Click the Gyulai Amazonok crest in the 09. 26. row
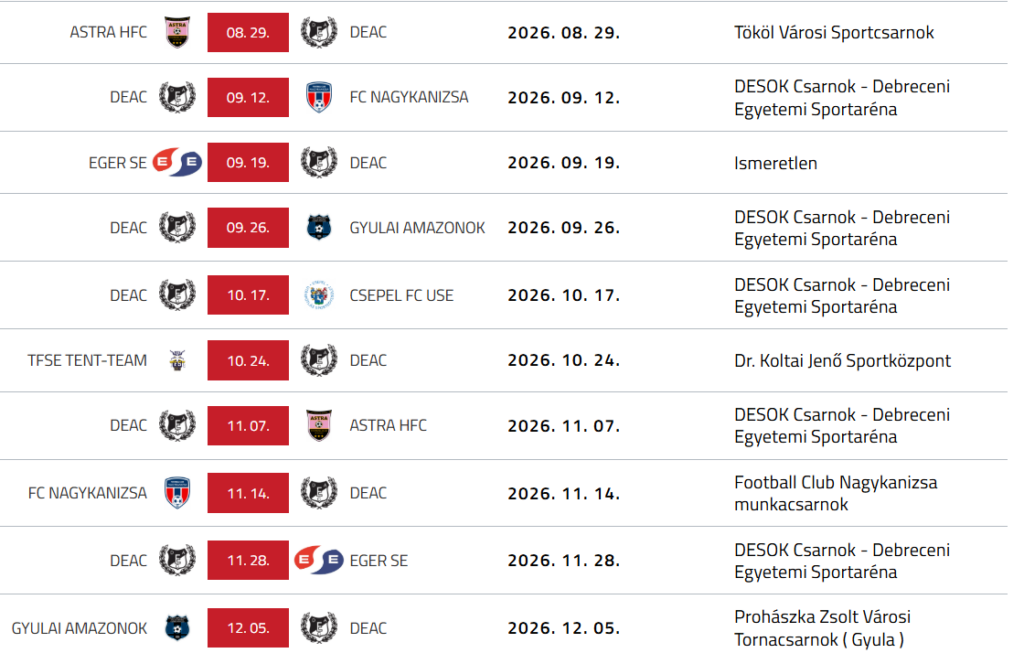 (x=319, y=227)
